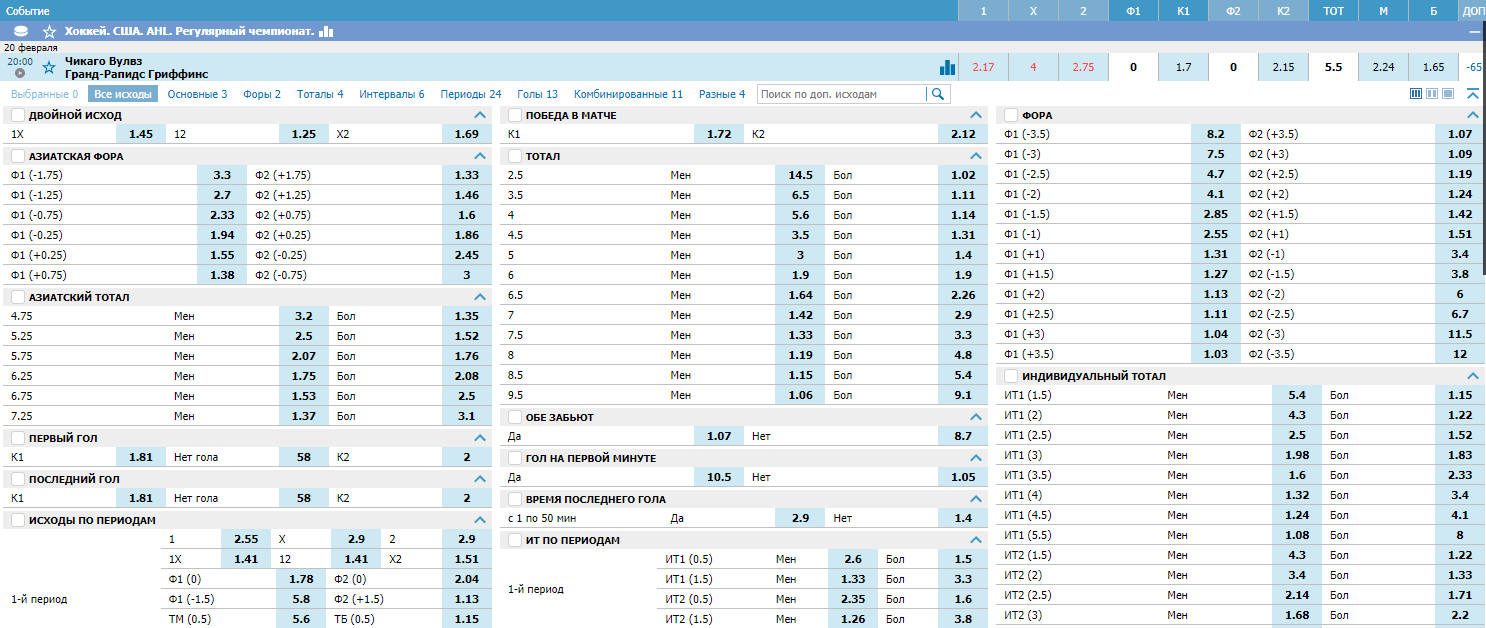
Task: Collapse the ПОСЛЕДНИЙ ГОЛ section
Action: pos(479,479)
